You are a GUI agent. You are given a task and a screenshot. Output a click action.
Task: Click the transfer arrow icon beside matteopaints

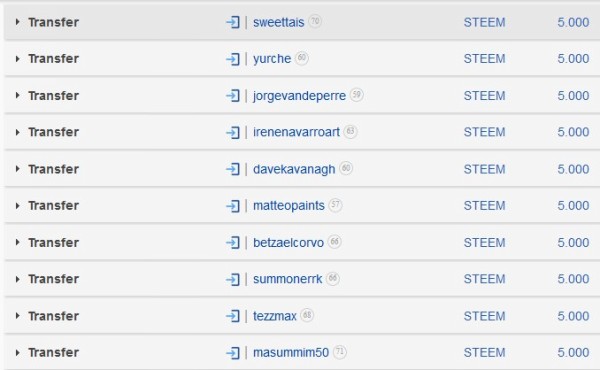coord(233,206)
